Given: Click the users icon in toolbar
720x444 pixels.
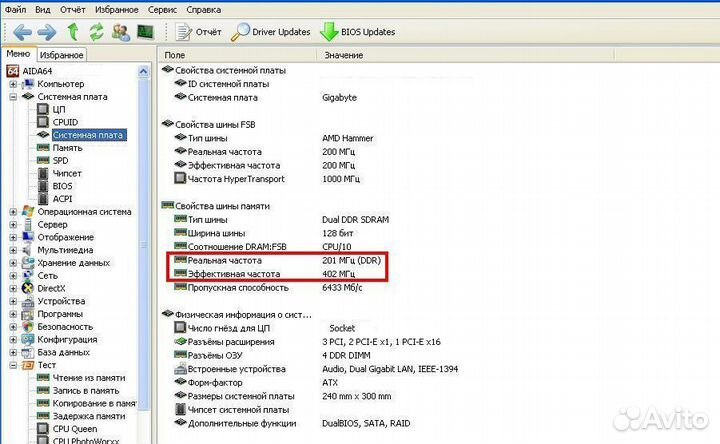Looking at the screenshot, I should (x=121, y=31).
